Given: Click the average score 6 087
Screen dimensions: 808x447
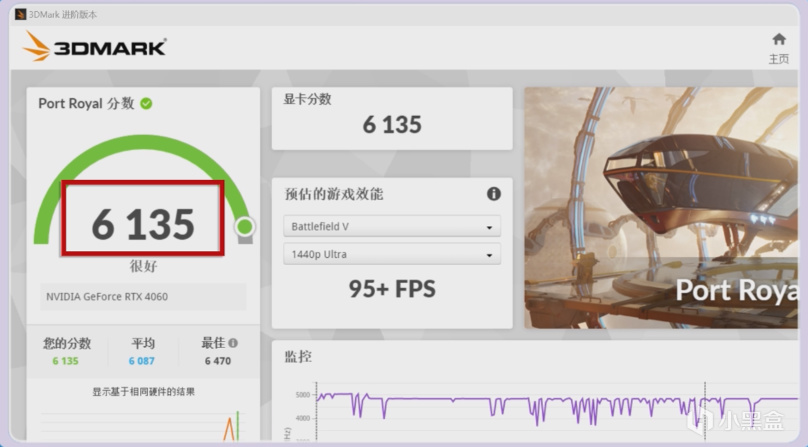Looking at the screenshot, I should pyautogui.click(x=142, y=361).
